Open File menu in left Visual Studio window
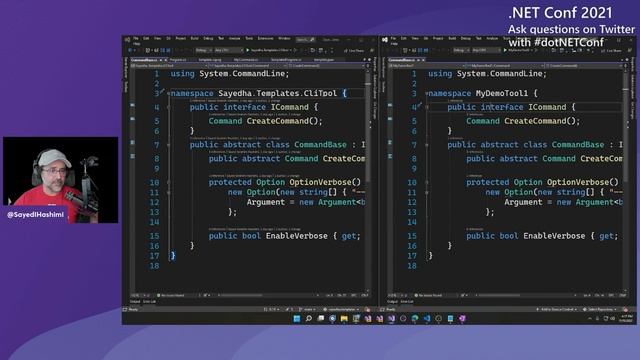Image resolution: width=640 pixels, height=360 pixels. tap(136, 38)
